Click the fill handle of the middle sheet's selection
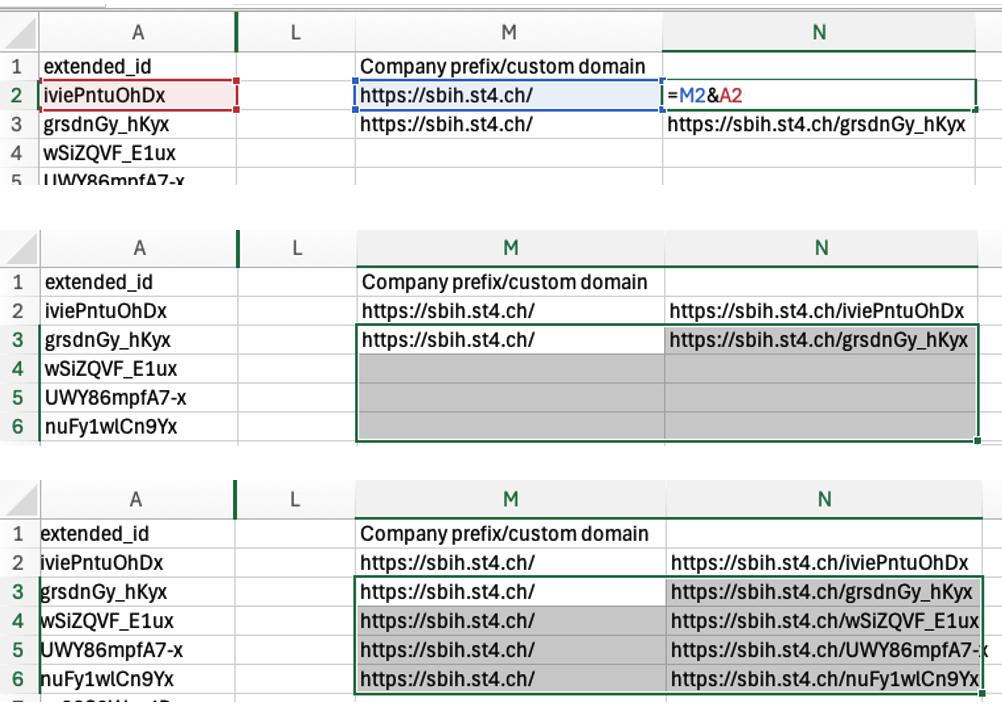Screen dimensions: 1002x713 (x=977, y=440)
